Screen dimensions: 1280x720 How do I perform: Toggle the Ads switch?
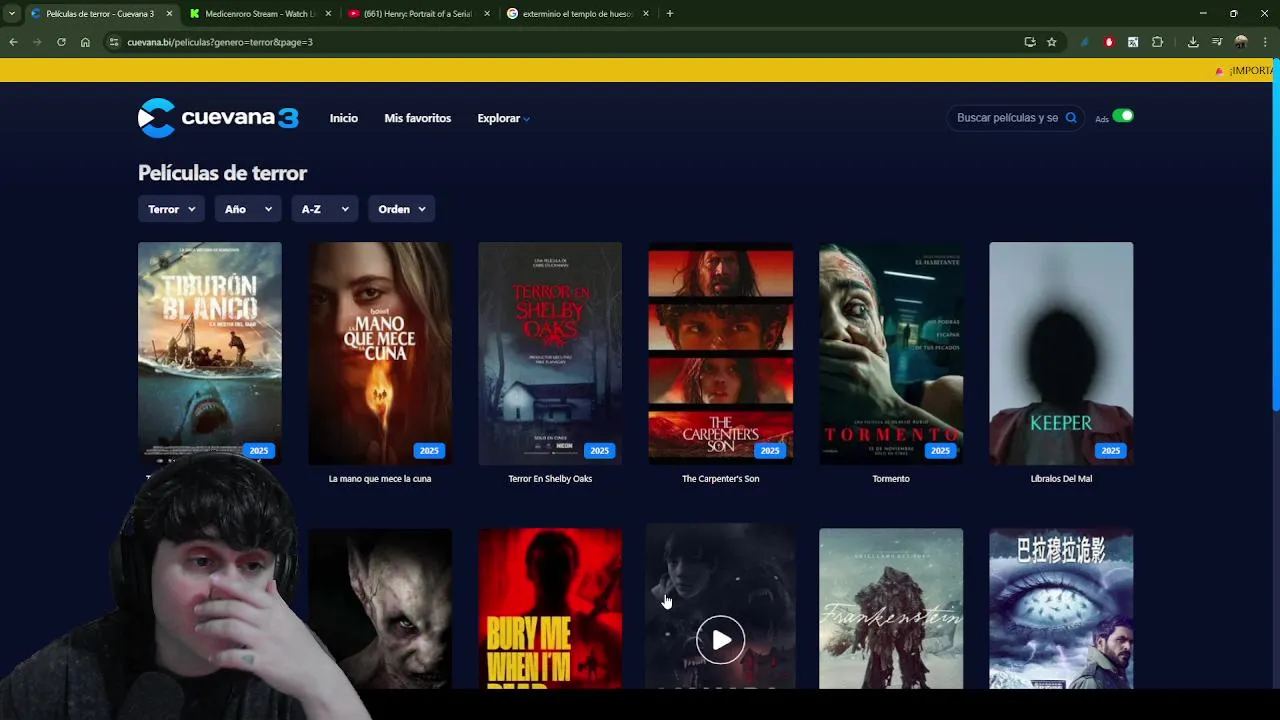pyautogui.click(x=1123, y=116)
